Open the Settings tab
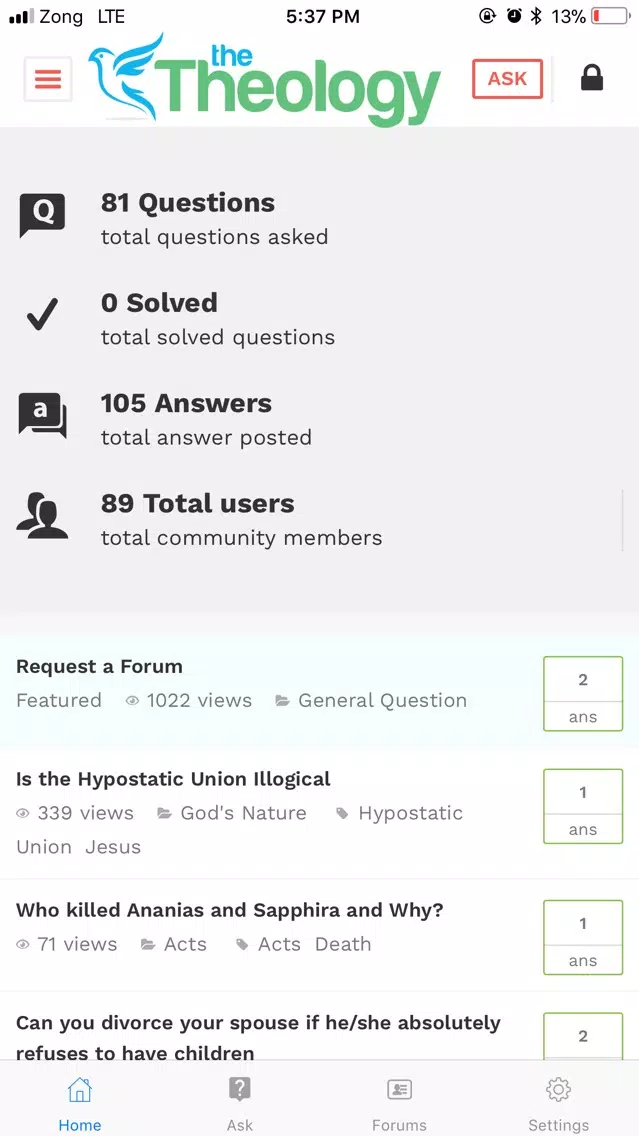This screenshot has height=1136, width=639. [559, 1103]
